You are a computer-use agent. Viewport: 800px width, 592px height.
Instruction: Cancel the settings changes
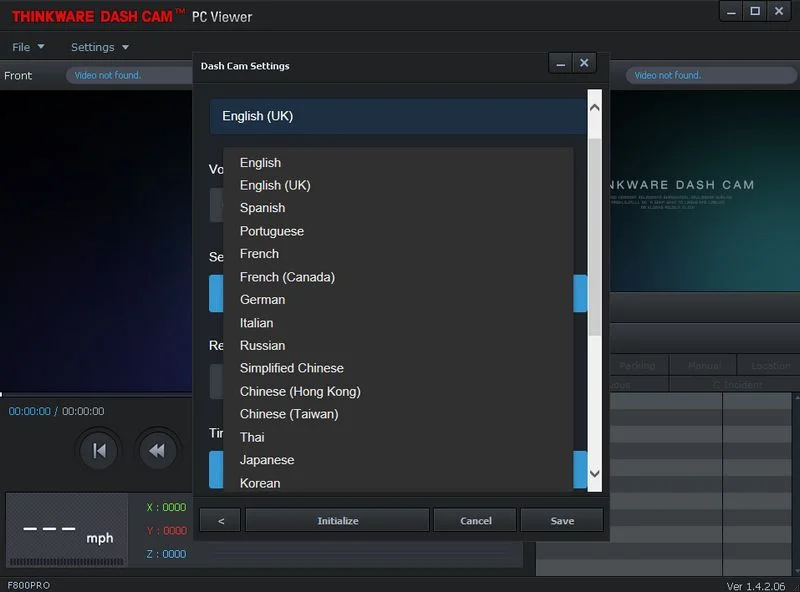tap(475, 520)
